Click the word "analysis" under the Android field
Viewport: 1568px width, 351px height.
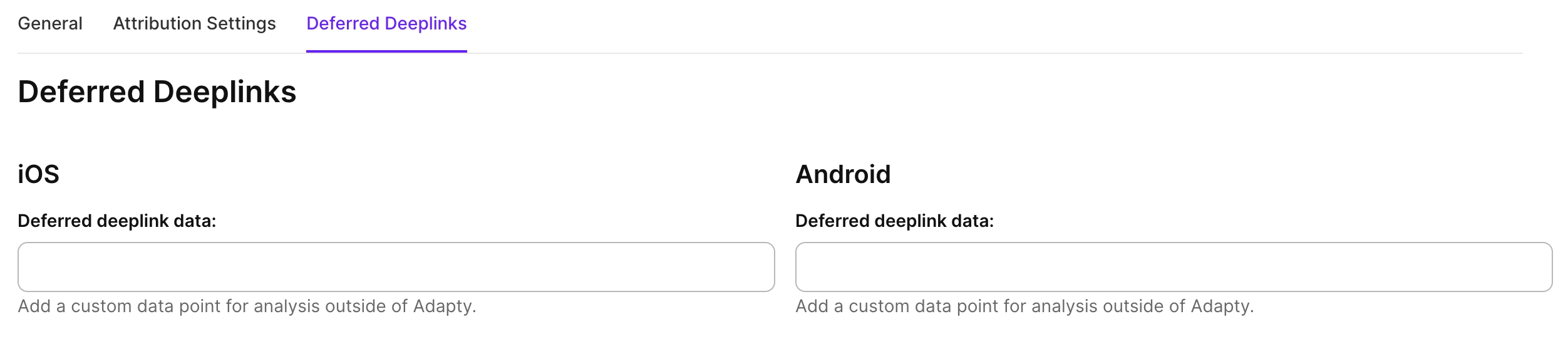(x=1064, y=306)
